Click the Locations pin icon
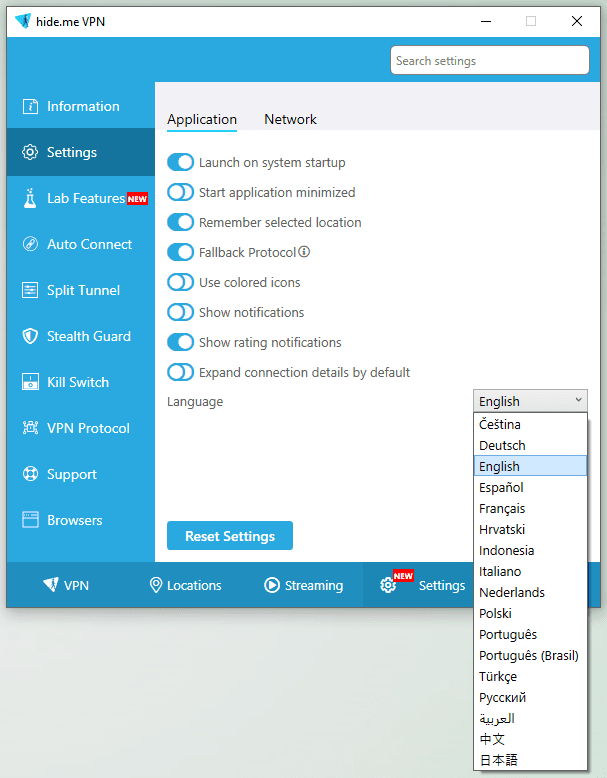The height and width of the screenshot is (778, 607). coord(156,585)
